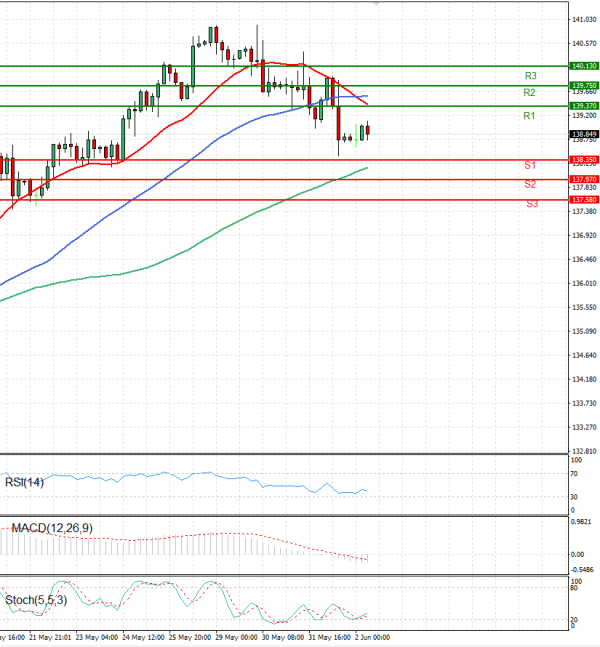Viewport: 600px width, 647px height.
Task: Click the 136.460 price axis value
Action: point(584,260)
